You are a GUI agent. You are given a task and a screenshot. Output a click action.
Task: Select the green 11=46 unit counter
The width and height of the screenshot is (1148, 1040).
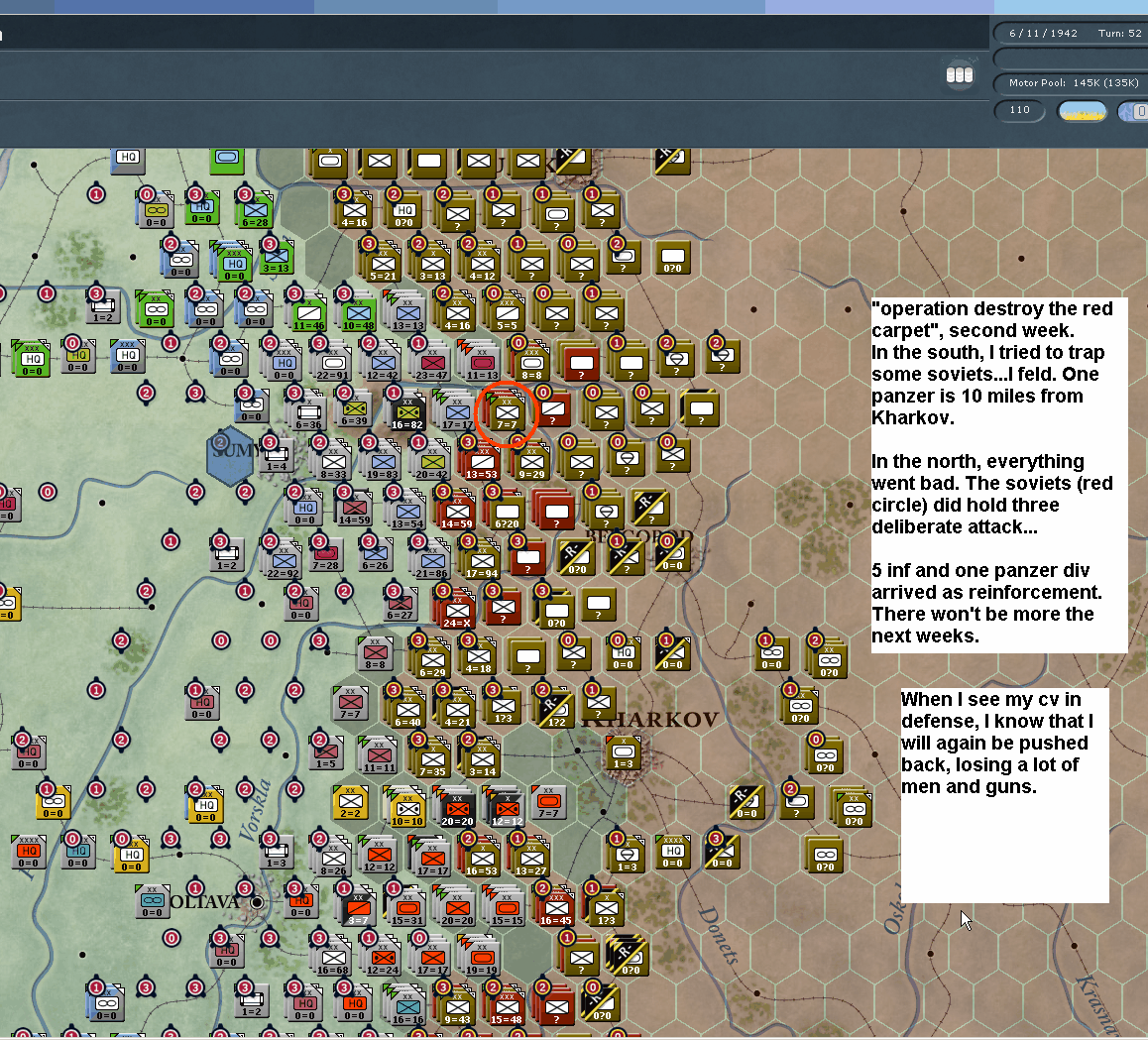pyautogui.click(x=308, y=315)
